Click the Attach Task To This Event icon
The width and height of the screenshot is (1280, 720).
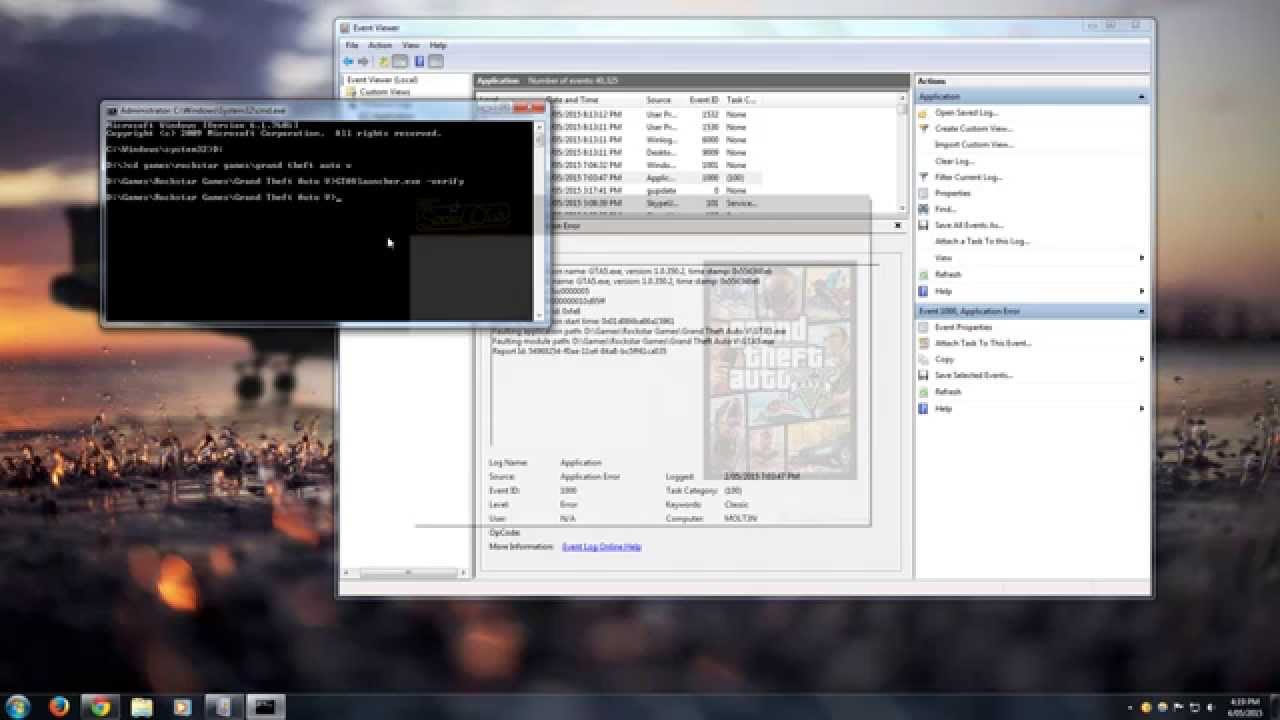click(x=923, y=343)
